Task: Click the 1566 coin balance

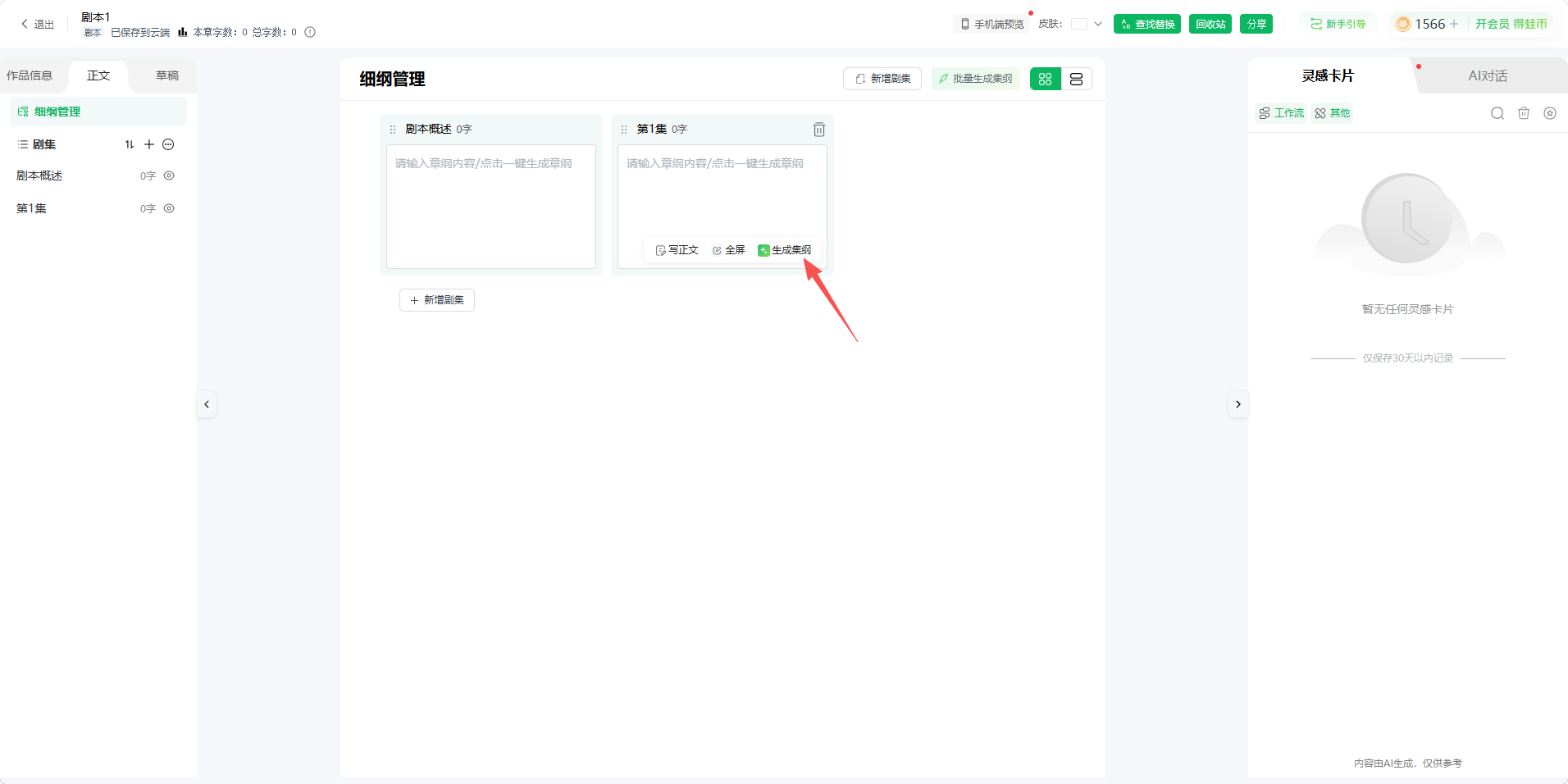Action: point(1429,24)
